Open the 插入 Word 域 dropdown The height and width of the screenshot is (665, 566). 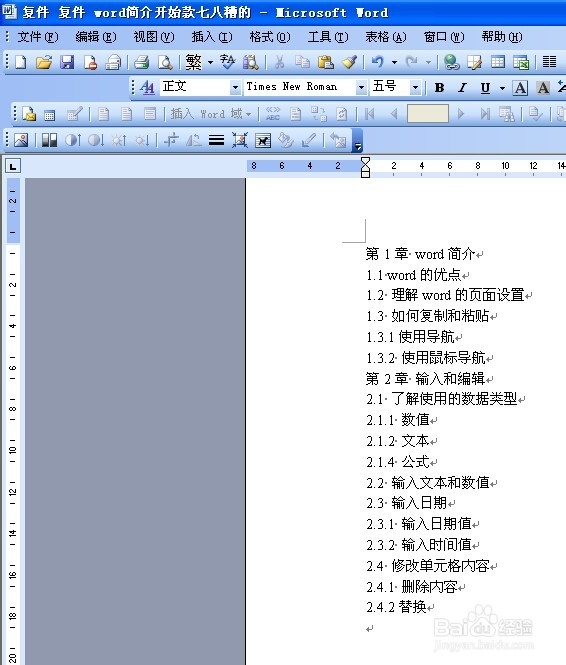pyautogui.click(x=211, y=114)
